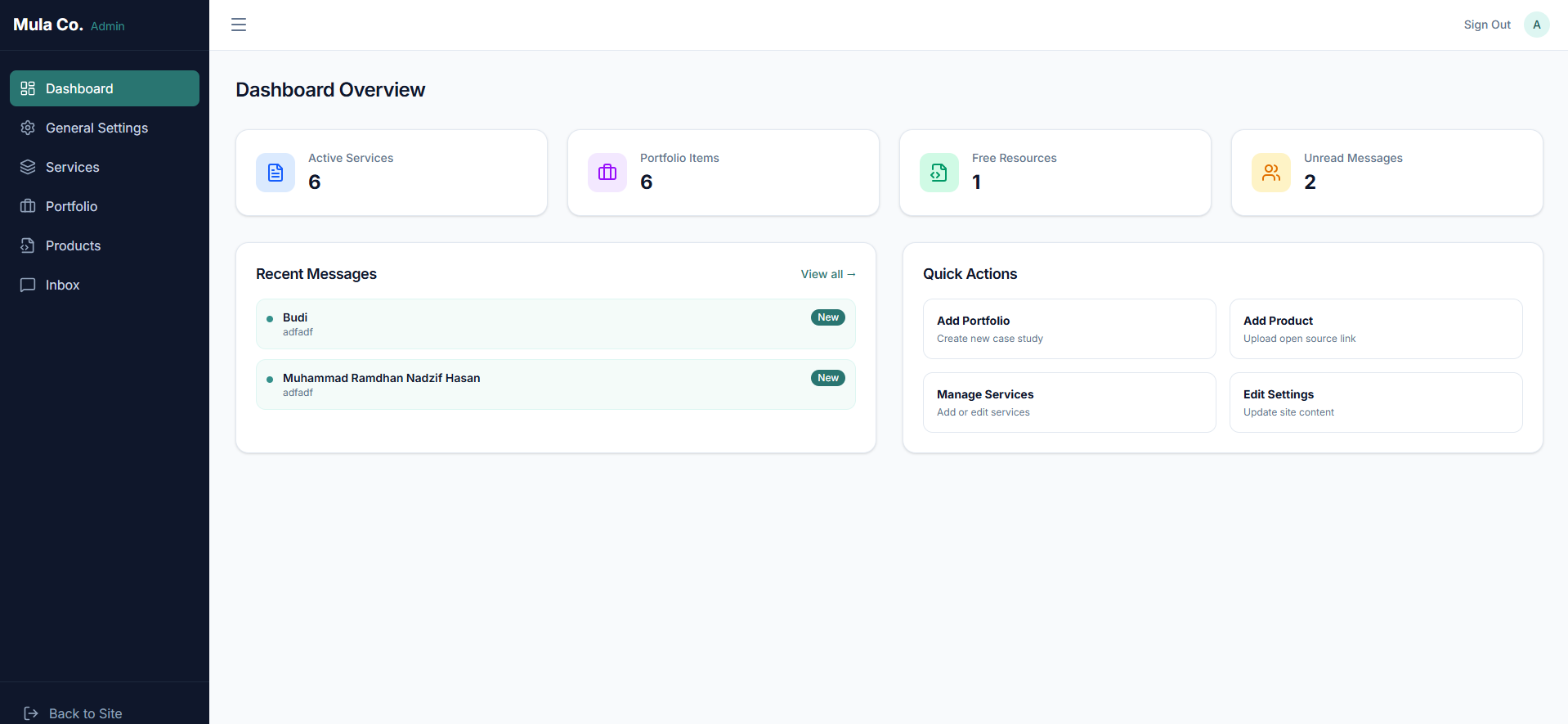The height and width of the screenshot is (724, 1568).
Task: Click the yellow Unread Messages users icon
Action: (x=1271, y=173)
